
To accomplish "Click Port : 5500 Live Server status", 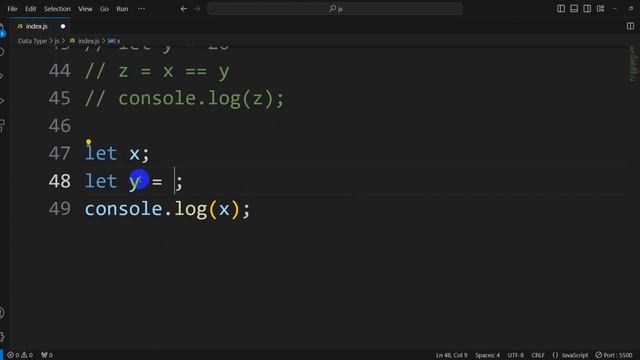I will (x=613, y=355).
